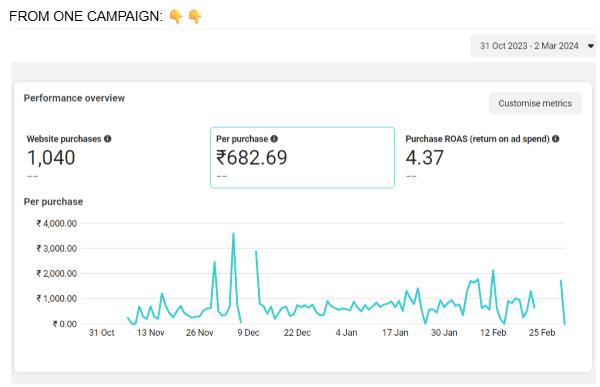Click the FROM ONE CAMPAIGN heading text
The height and width of the screenshot is (387, 600).
pyautogui.click(x=86, y=16)
